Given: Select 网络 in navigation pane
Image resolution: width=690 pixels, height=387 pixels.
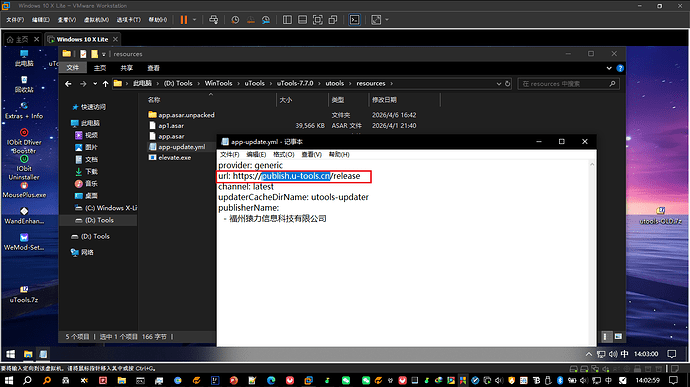Looking at the screenshot, I should (x=82, y=252).
